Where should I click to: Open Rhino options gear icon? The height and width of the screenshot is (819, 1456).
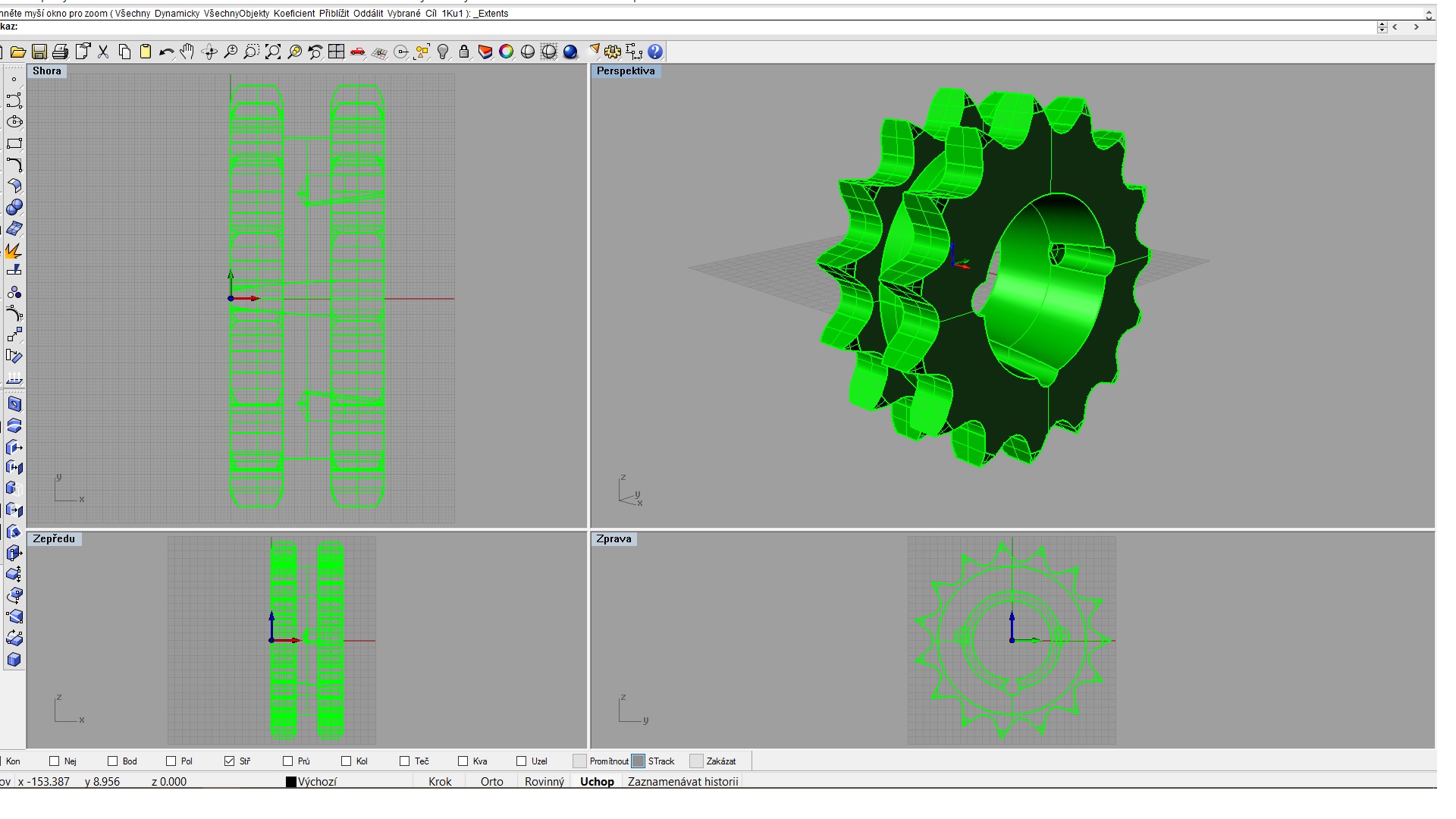coord(613,52)
